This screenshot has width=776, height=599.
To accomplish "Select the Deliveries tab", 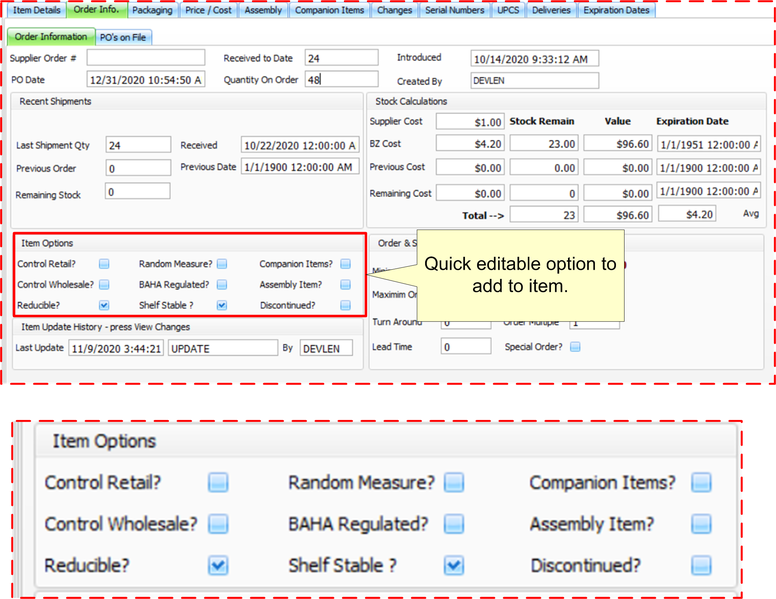I will point(551,10).
